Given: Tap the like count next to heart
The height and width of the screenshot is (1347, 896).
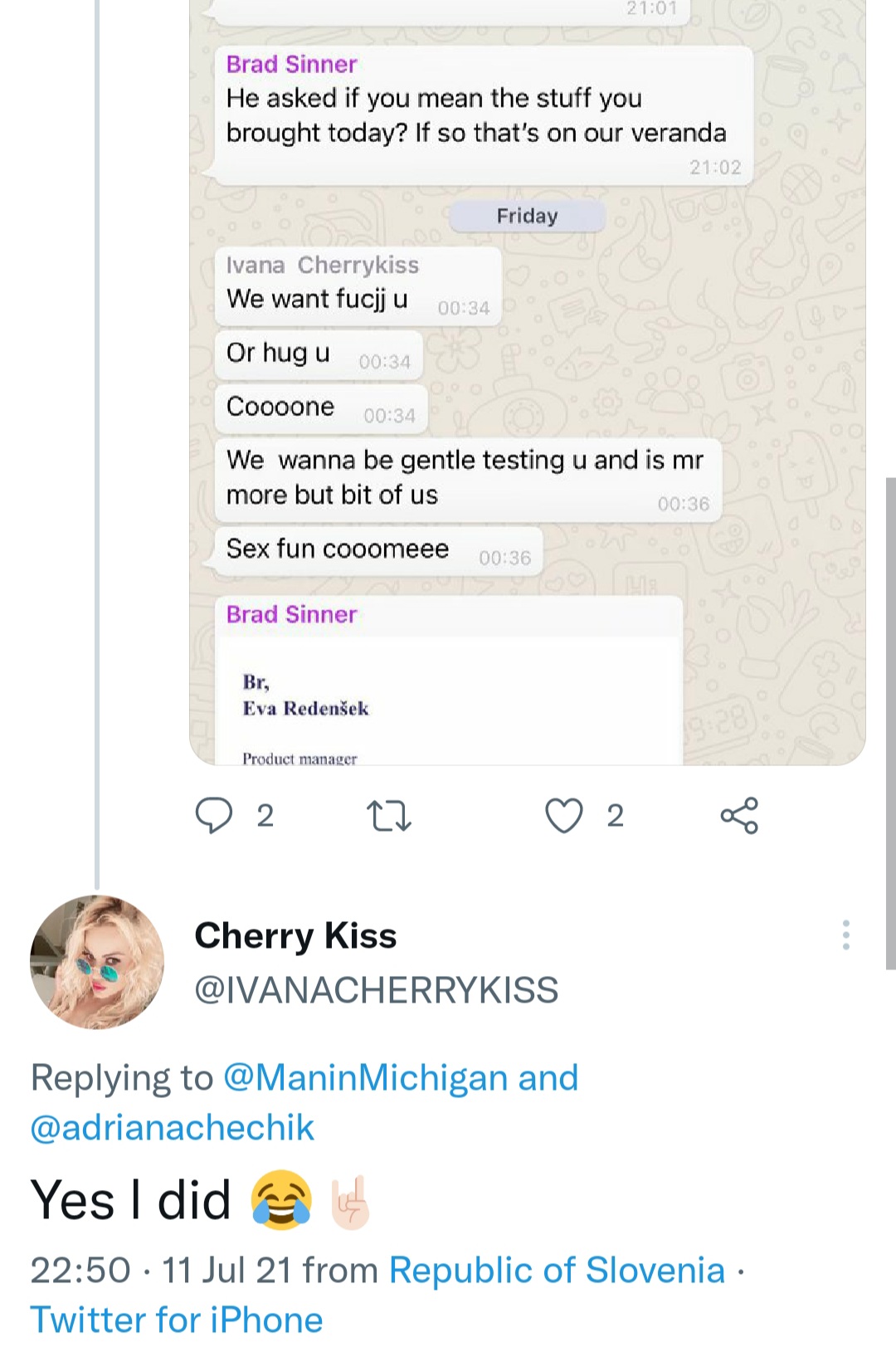Looking at the screenshot, I should click(615, 816).
